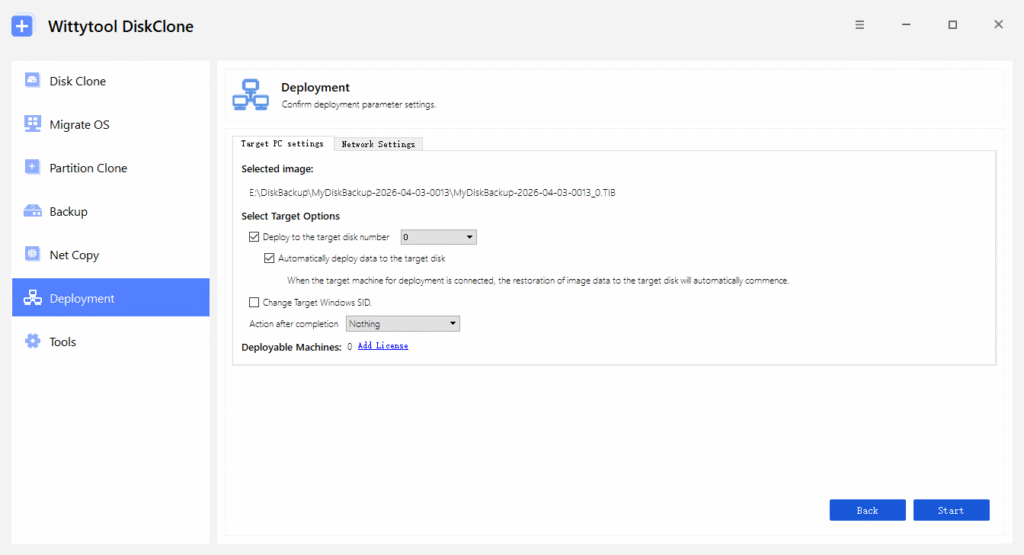Click the 'Confirm deployment parameter settings.' subtitle

(x=359, y=104)
